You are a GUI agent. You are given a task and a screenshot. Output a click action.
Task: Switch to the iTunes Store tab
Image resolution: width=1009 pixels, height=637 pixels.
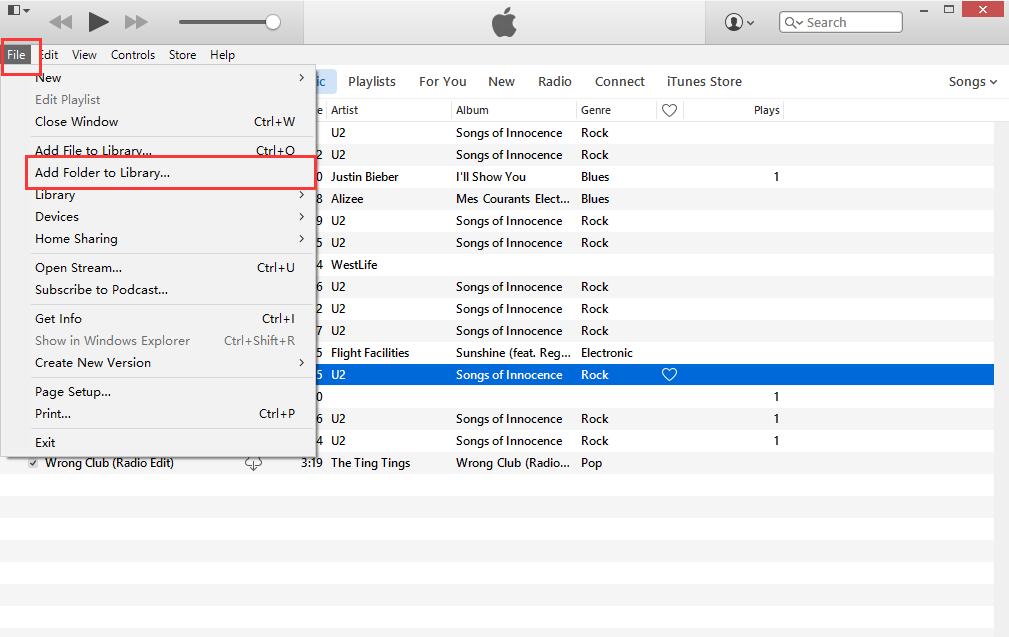(704, 82)
